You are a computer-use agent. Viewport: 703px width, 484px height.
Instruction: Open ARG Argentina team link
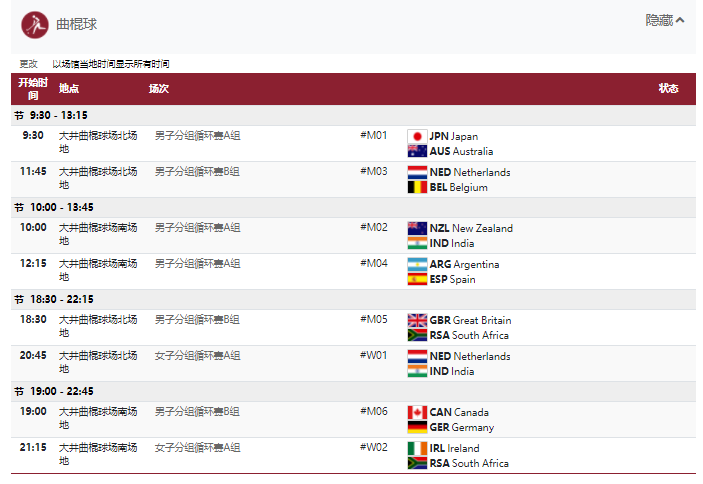click(464, 264)
